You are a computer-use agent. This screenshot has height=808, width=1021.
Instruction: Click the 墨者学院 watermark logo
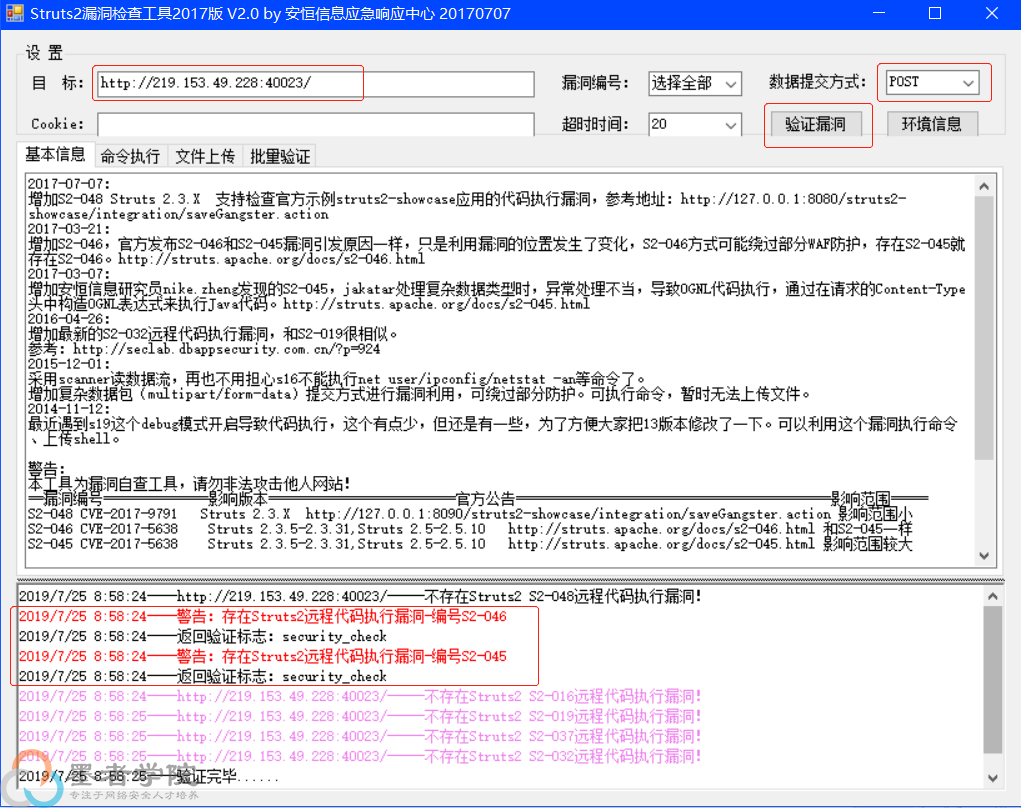point(35,783)
